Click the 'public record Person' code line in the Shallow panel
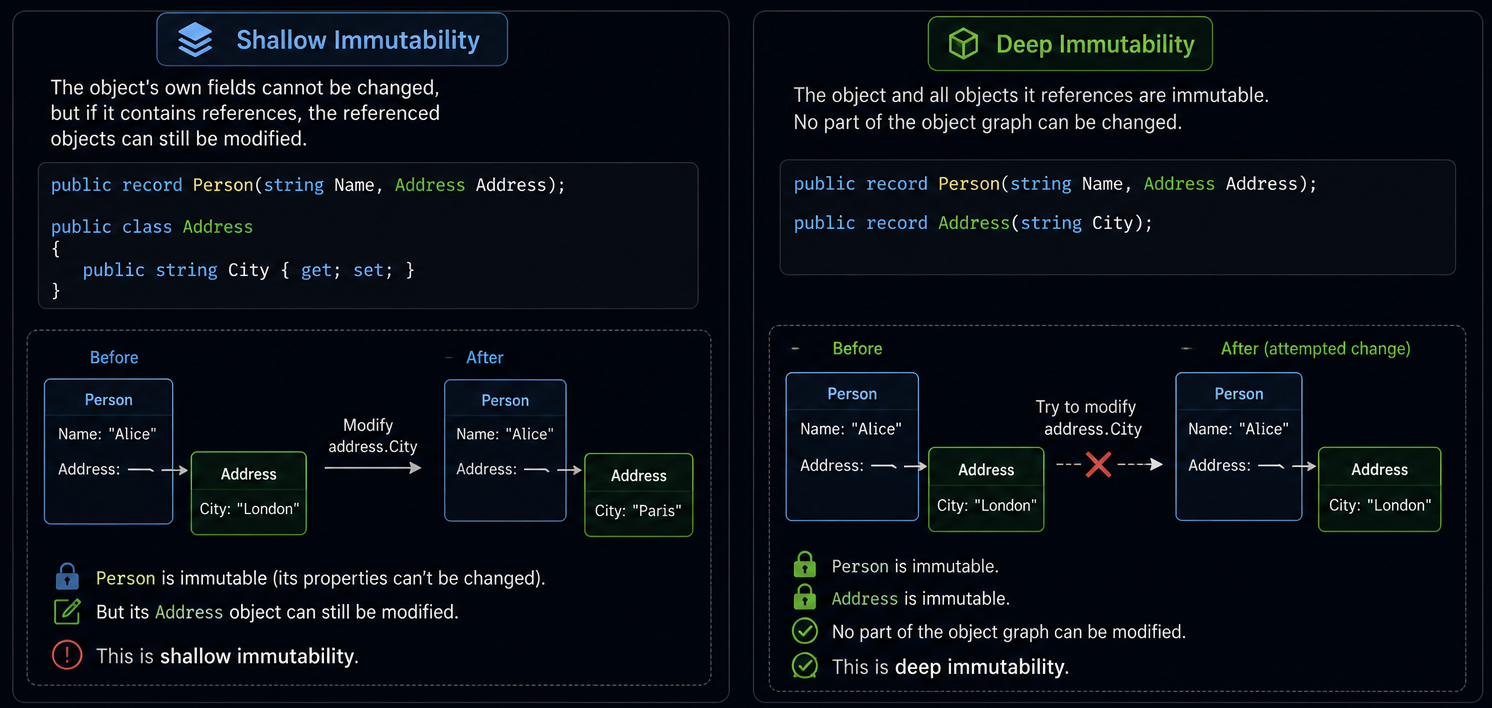This screenshot has width=1492, height=708. 308,185
